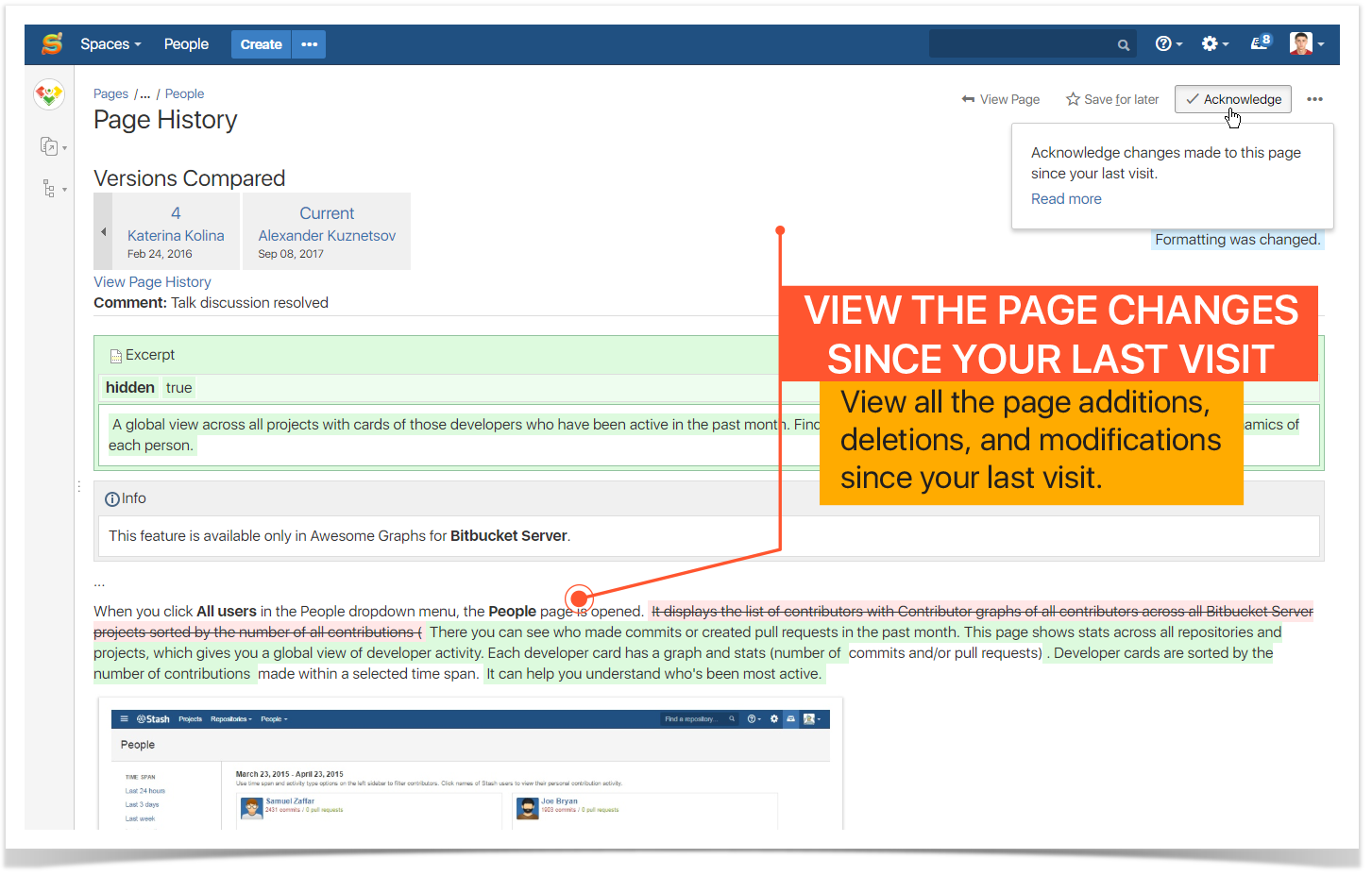Click the Create button
Viewport: 1372px width, 876px height.
(x=261, y=44)
